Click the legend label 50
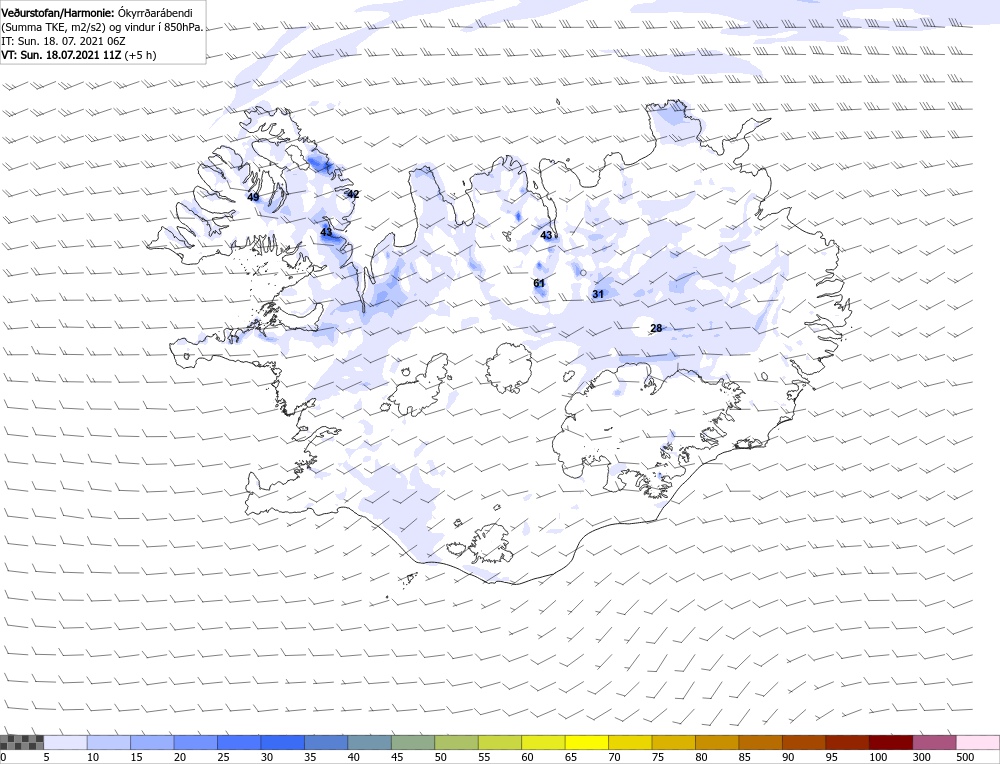The image size is (1000, 764). click(441, 757)
